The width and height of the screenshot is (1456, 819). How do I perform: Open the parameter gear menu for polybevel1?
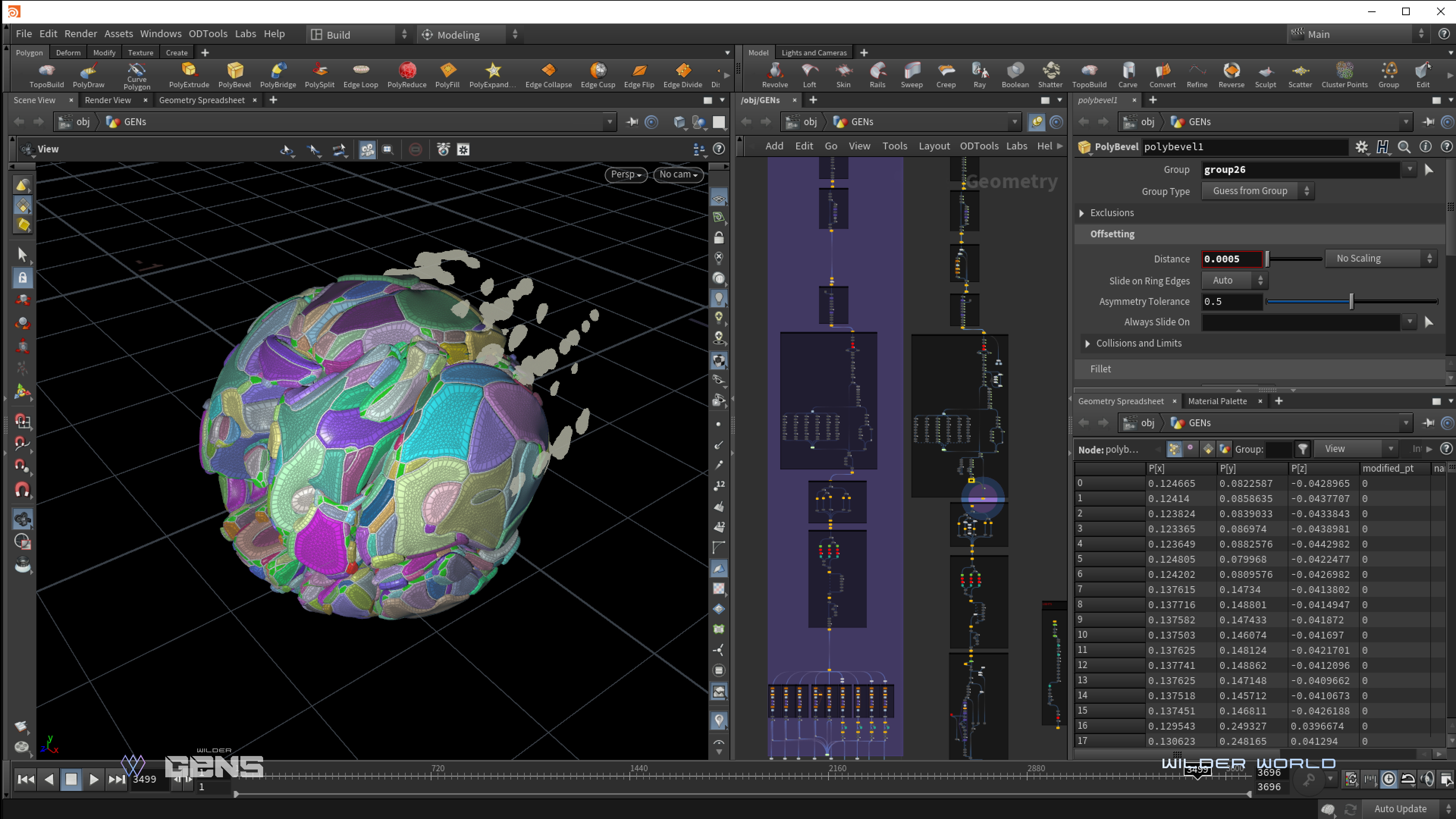pos(1361,147)
